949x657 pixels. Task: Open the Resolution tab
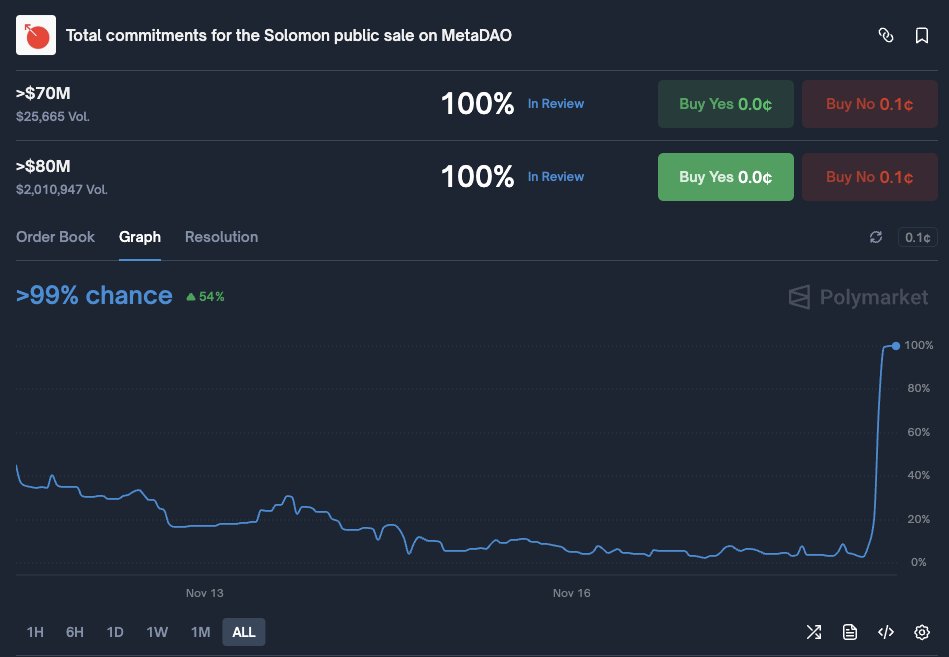coord(222,237)
